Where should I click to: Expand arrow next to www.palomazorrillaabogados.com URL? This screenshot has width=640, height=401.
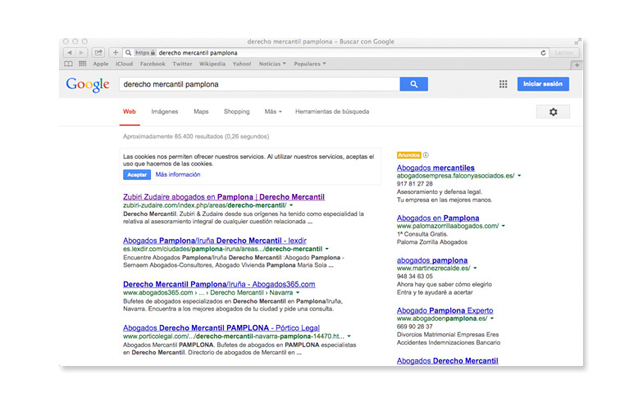[x=503, y=226]
